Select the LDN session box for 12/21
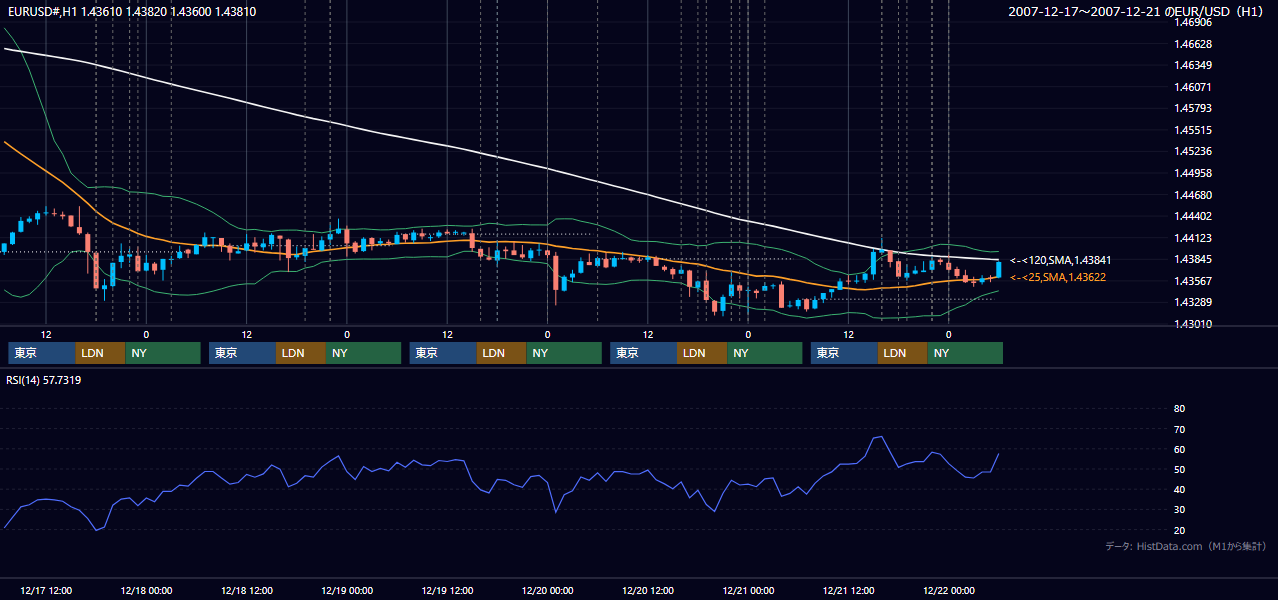The image size is (1278, 600). click(903, 353)
